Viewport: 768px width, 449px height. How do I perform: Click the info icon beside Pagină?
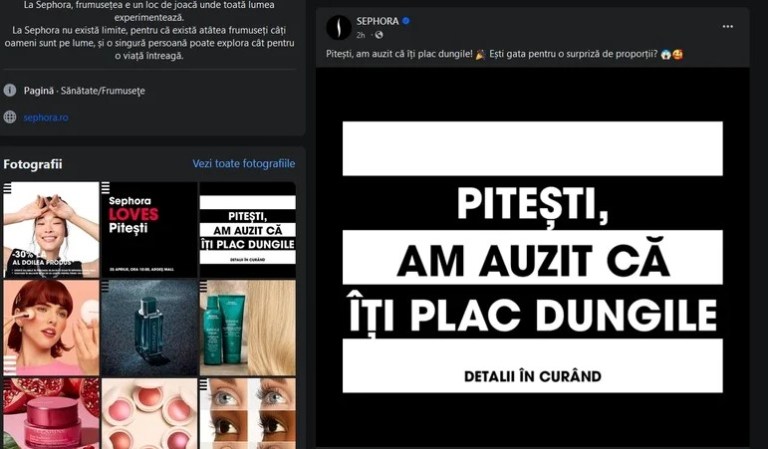point(10,91)
